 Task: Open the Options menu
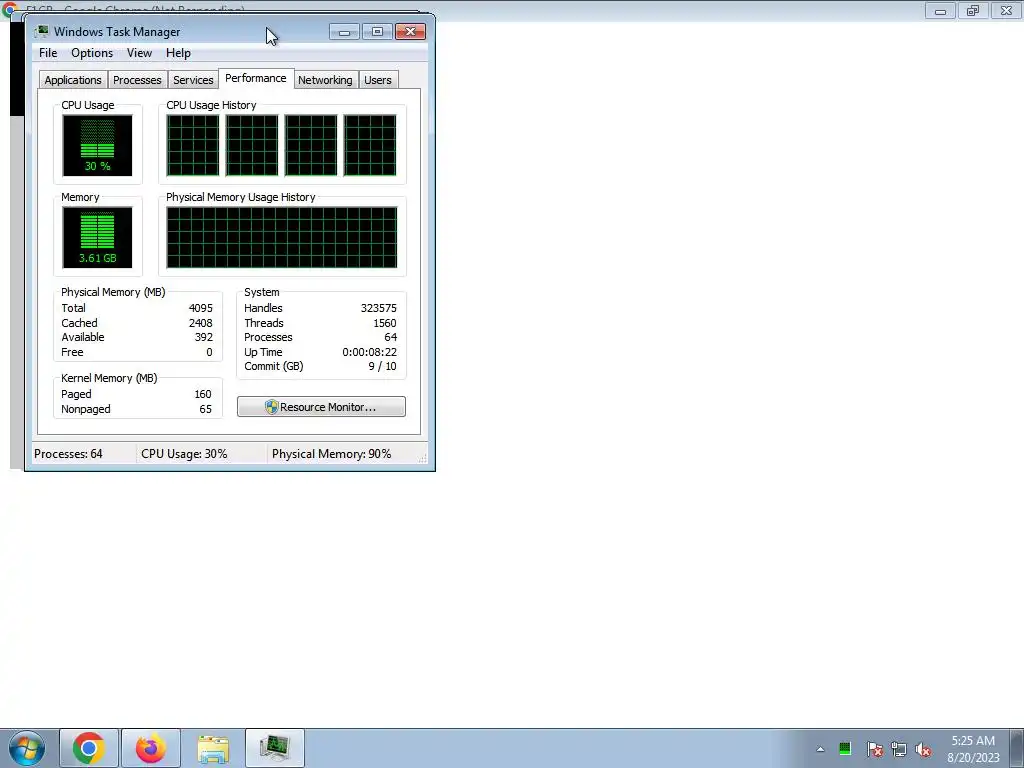(91, 53)
